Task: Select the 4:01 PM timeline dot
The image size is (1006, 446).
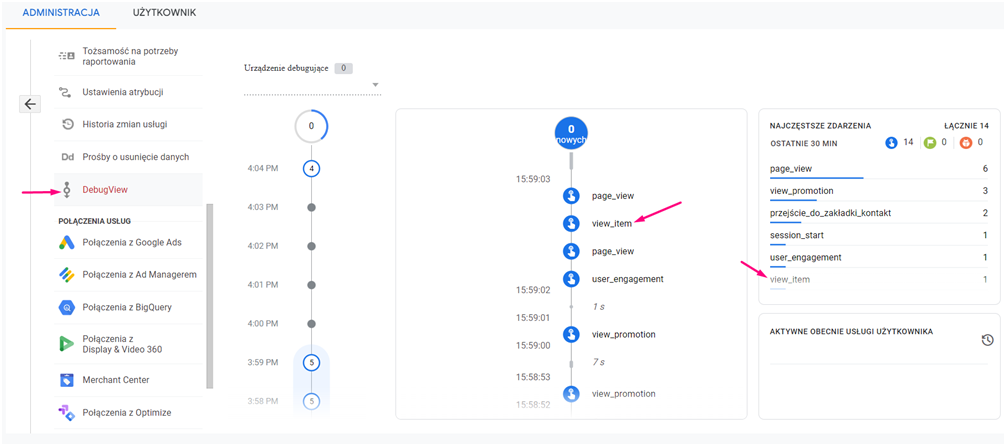Action: point(311,285)
